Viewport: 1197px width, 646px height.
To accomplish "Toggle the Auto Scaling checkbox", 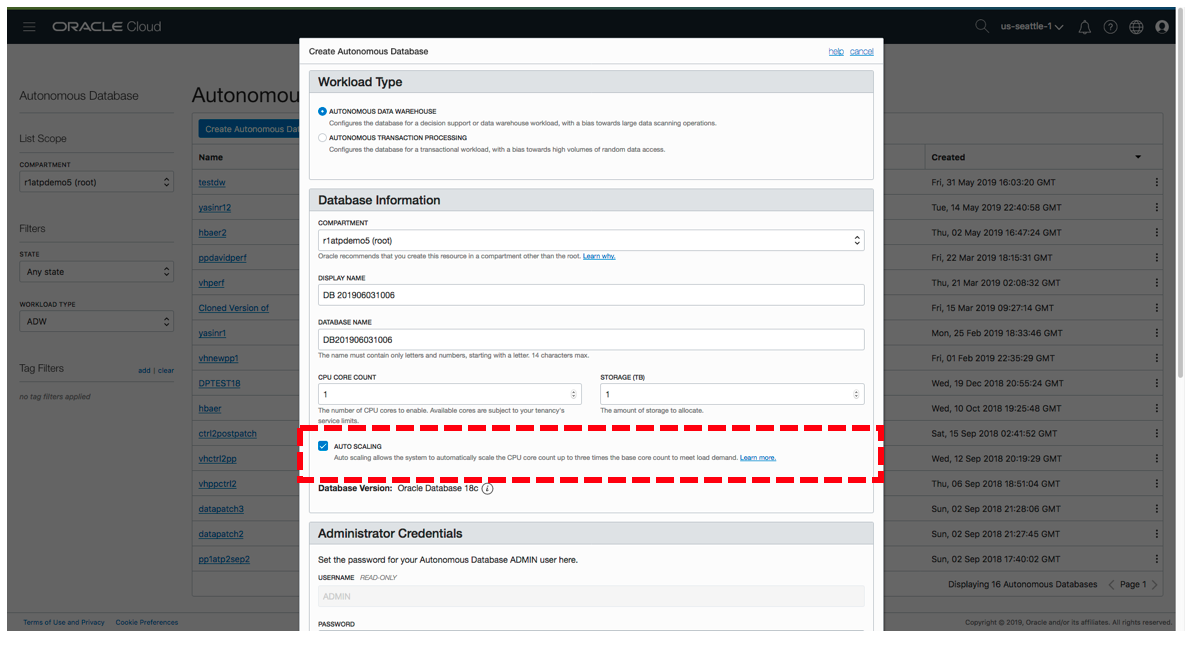I will pyautogui.click(x=323, y=446).
